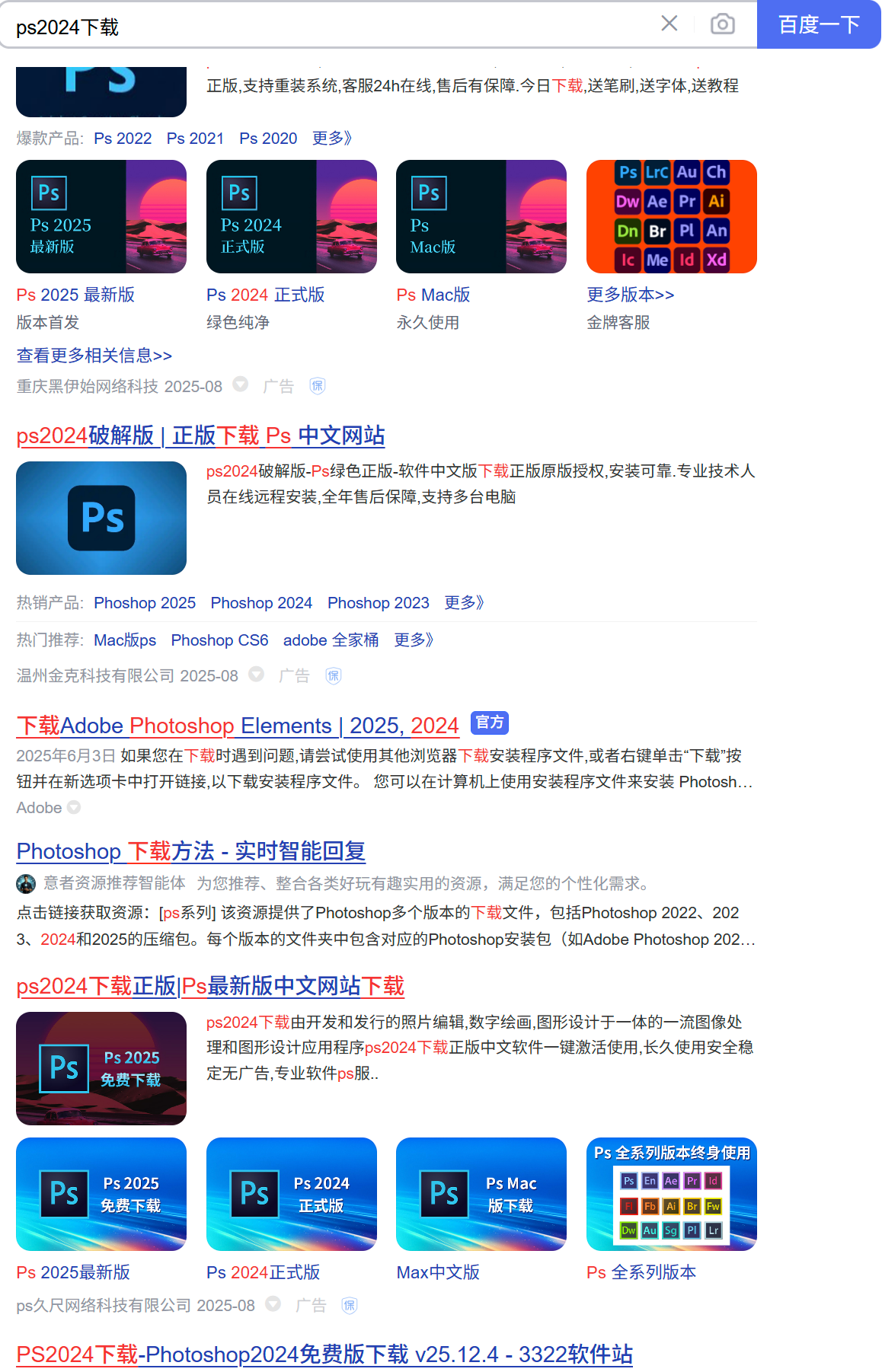Image resolution: width=882 pixels, height=1372 pixels.
Task: Click the 保 shield icon for 温州金克科技
Action: click(x=334, y=675)
